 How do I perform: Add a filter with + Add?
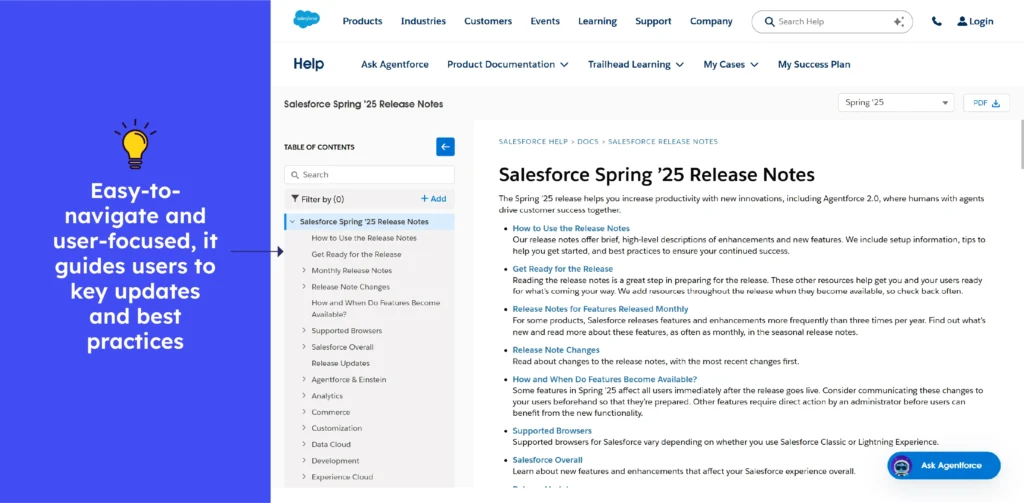(x=433, y=199)
